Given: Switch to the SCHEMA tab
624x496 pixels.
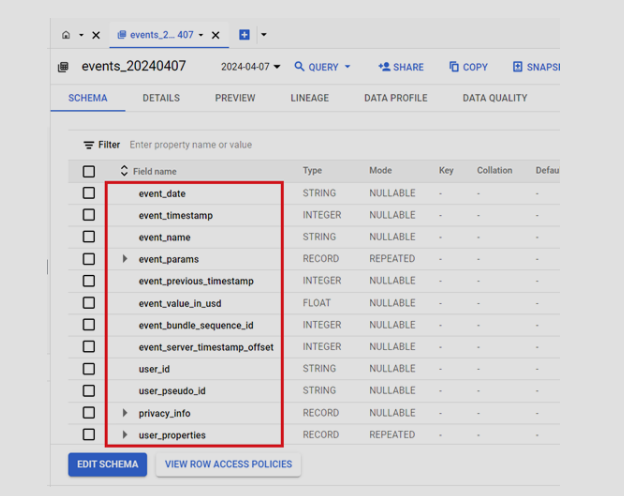Looking at the screenshot, I should 88,98.
